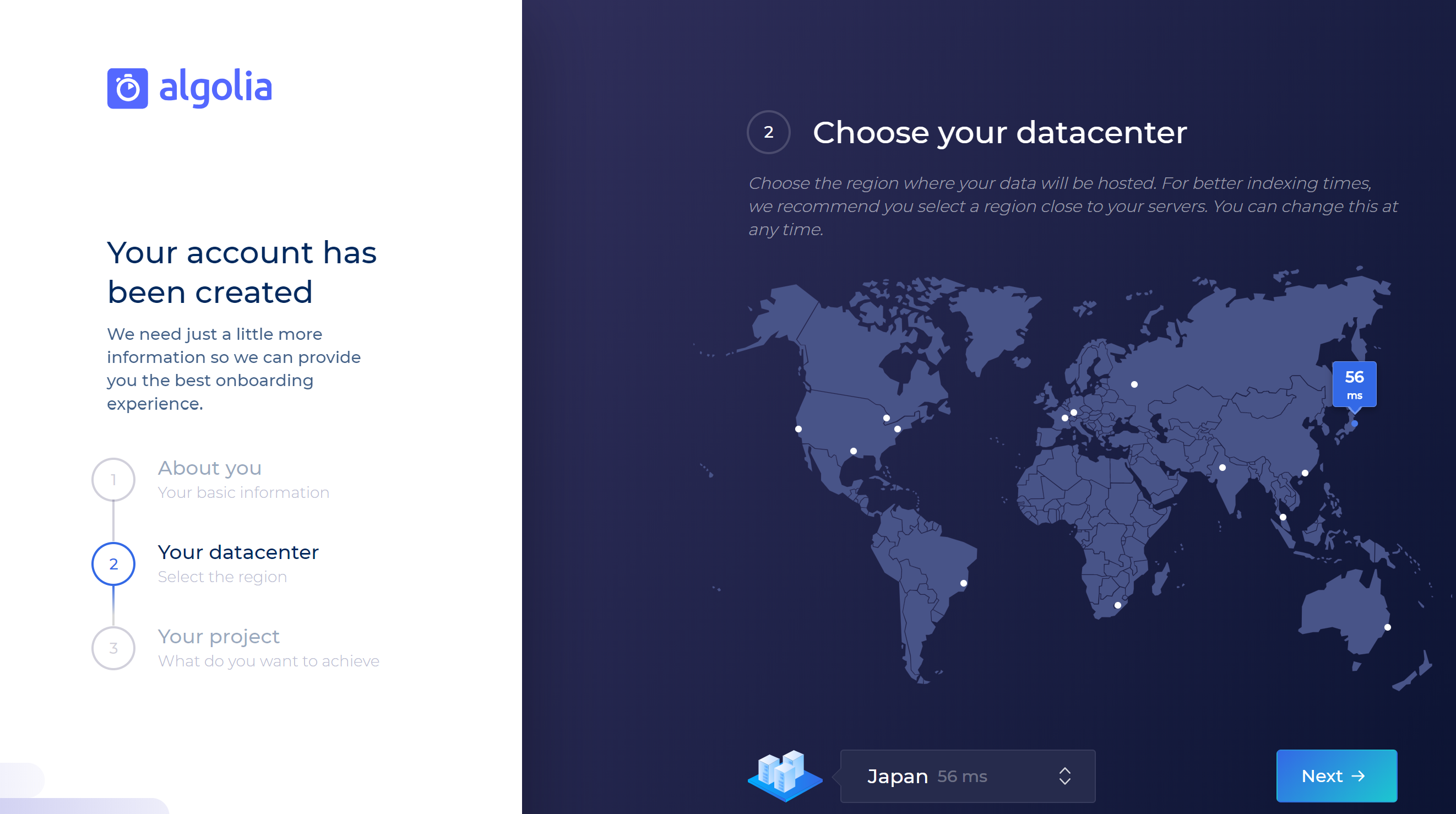Select the India datacenter dot

1222,468
